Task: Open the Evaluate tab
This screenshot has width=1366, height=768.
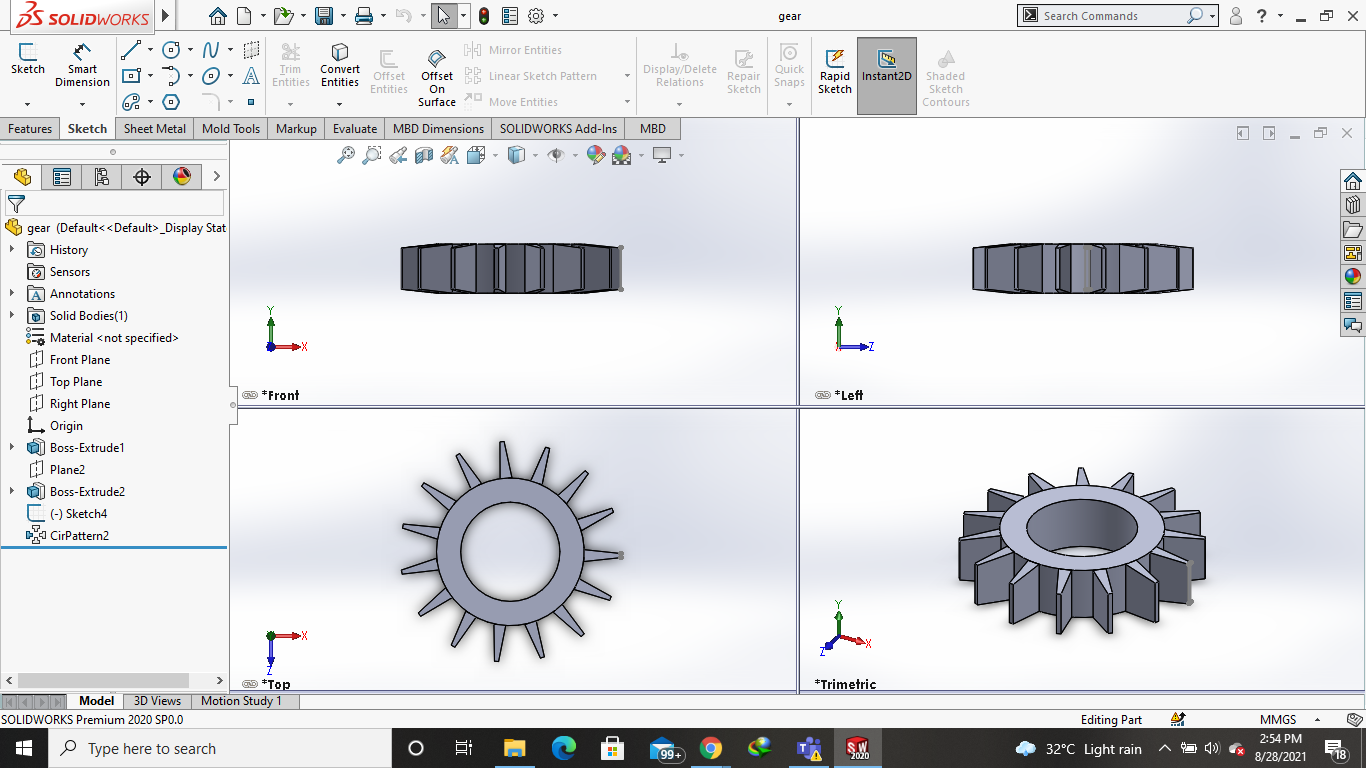Action: pos(354,129)
